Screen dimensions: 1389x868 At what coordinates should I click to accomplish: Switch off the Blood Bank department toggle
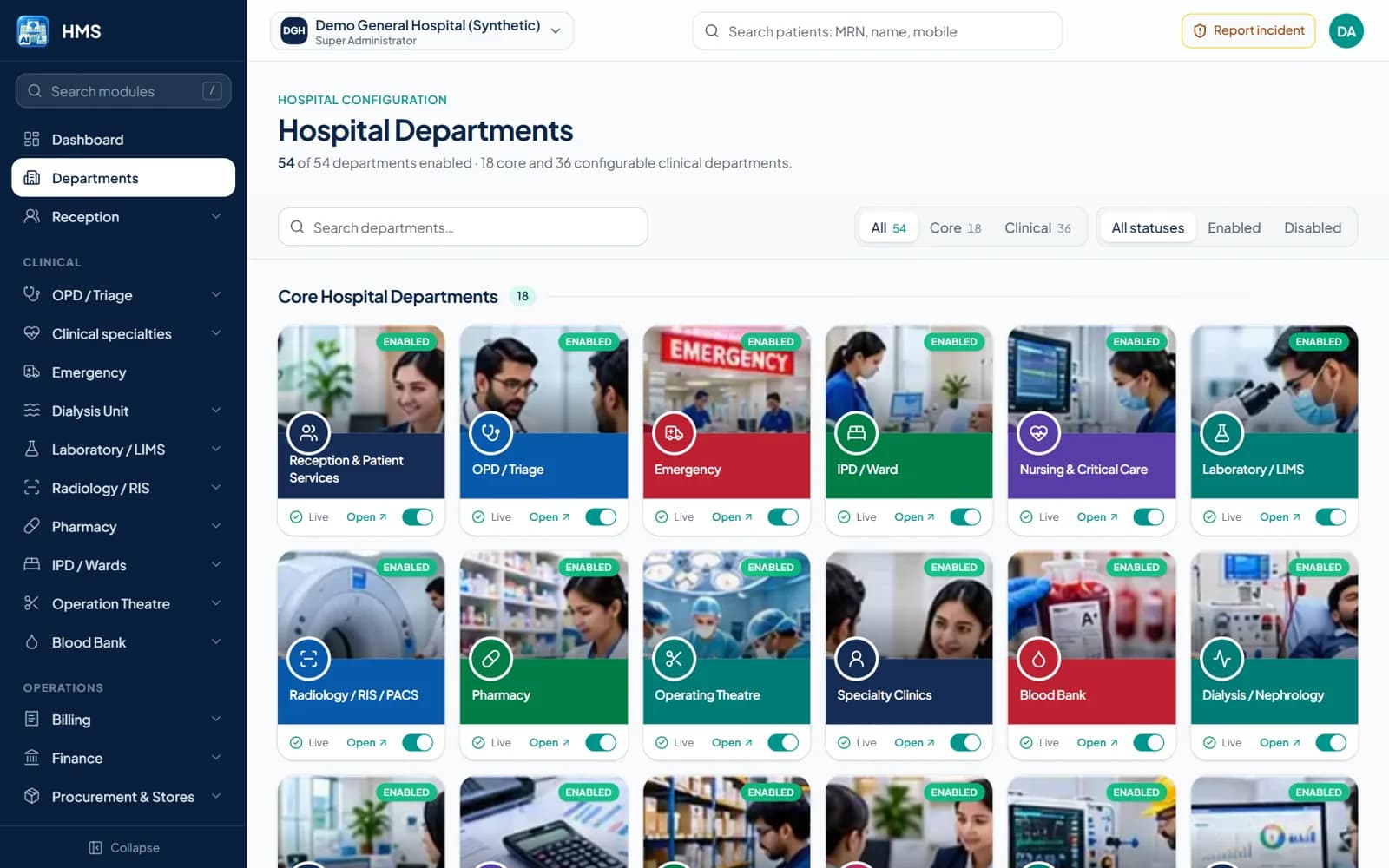click(1149, 743)
